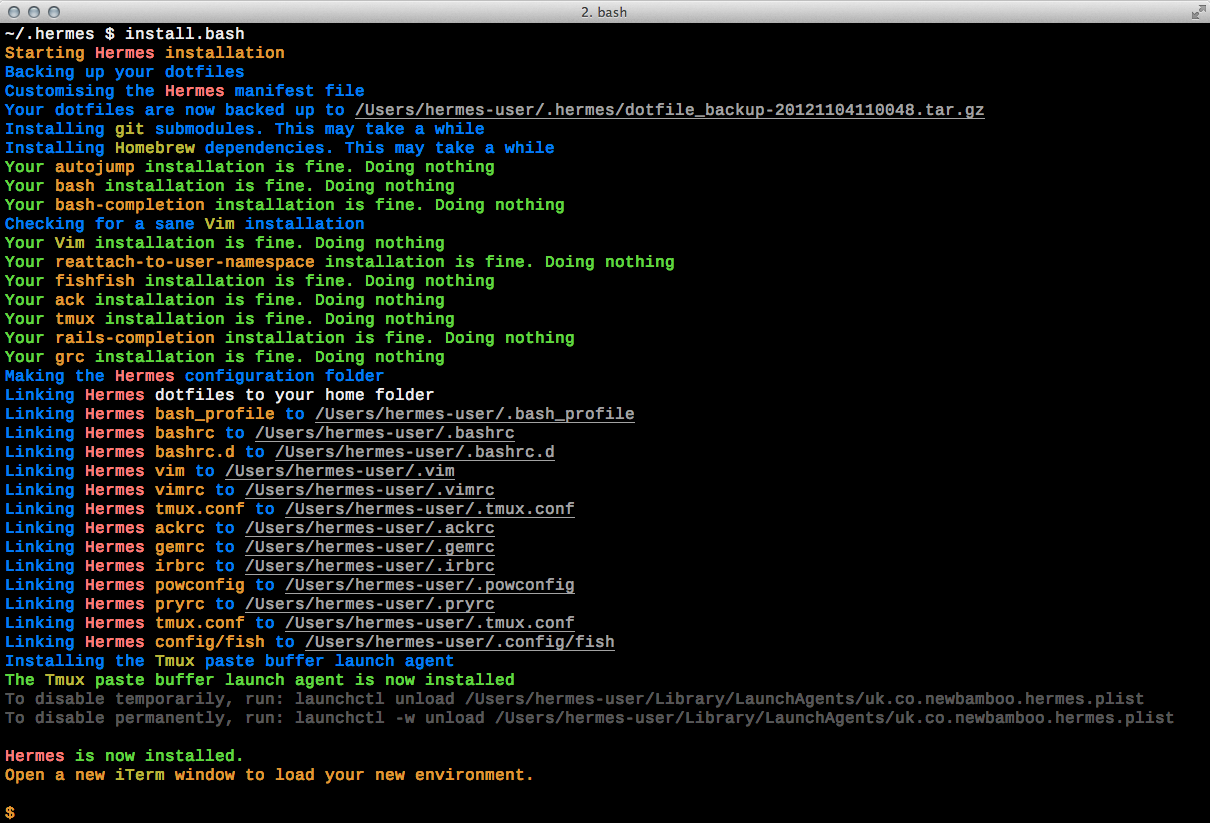Screen dimensions: 1210x823
Task: Click the 'Your Vim installation is fine' line
Action: click(x=225, y=243)
